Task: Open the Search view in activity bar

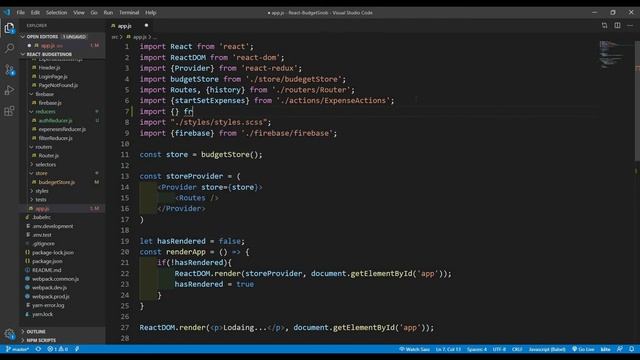Action: click(9, 49)
